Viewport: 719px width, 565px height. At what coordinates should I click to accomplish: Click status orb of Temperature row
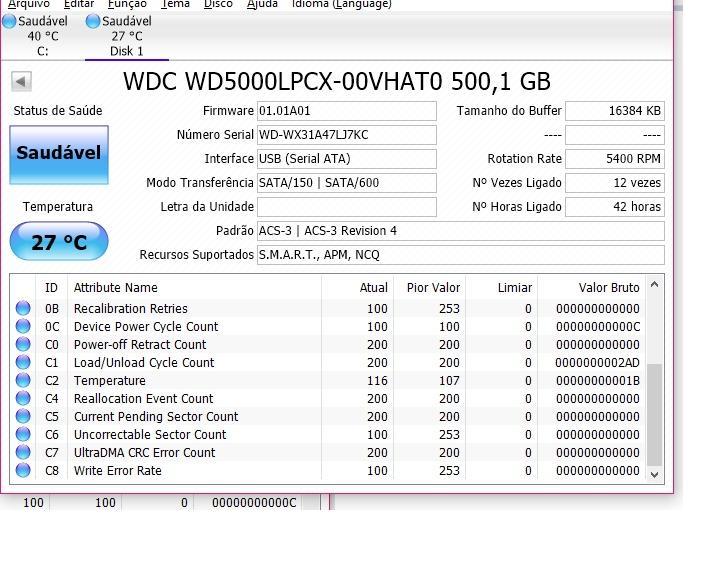(23, 380)
